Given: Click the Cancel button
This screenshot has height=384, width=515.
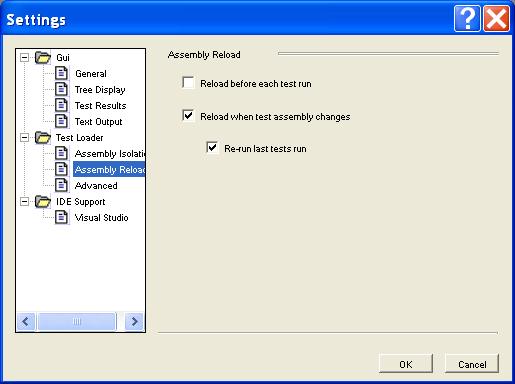Looking at the screenshot, I should (x=472, y=364).
